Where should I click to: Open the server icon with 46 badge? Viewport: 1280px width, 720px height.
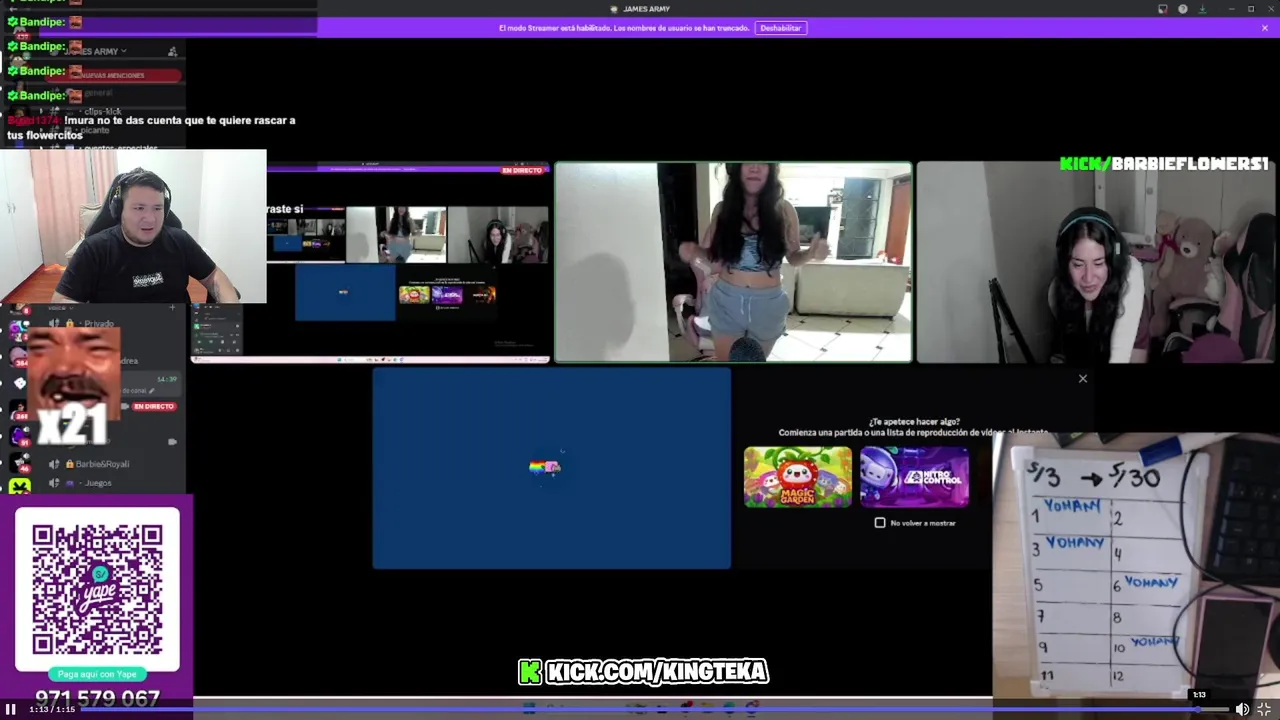pyautogui.click(x=20, y=463)
